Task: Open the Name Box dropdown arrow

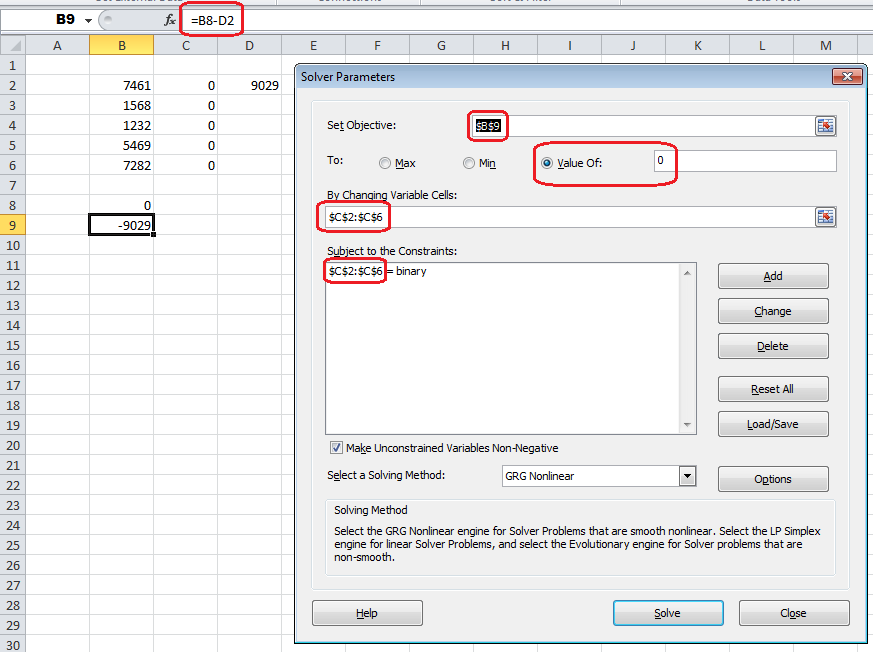Action: (x=88, y=21)
